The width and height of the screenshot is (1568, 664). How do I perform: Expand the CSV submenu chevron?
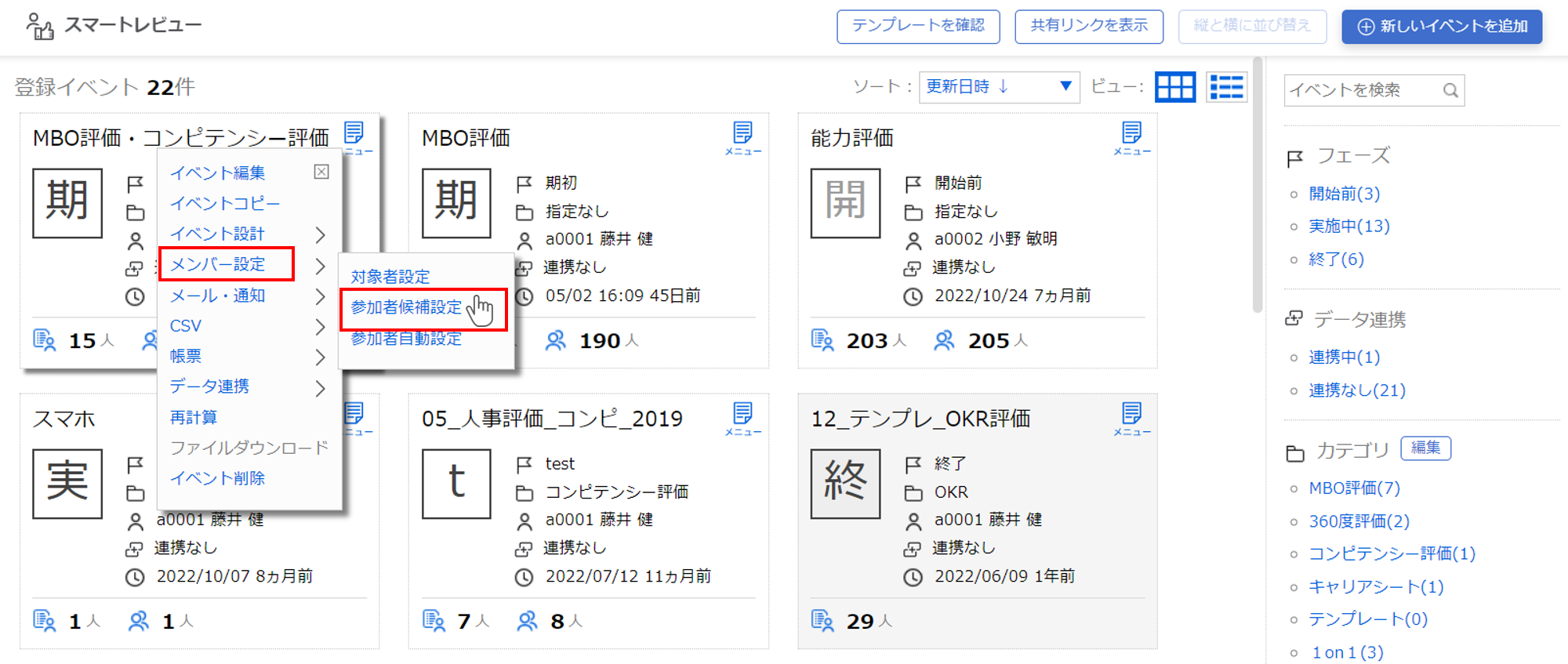(x=320, y=326)
